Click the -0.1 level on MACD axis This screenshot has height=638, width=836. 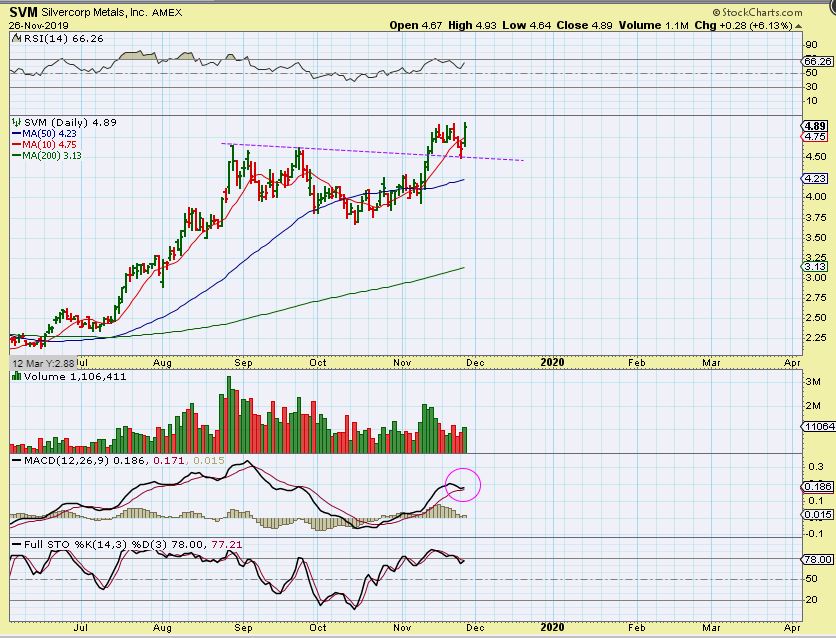coord(814,534)
